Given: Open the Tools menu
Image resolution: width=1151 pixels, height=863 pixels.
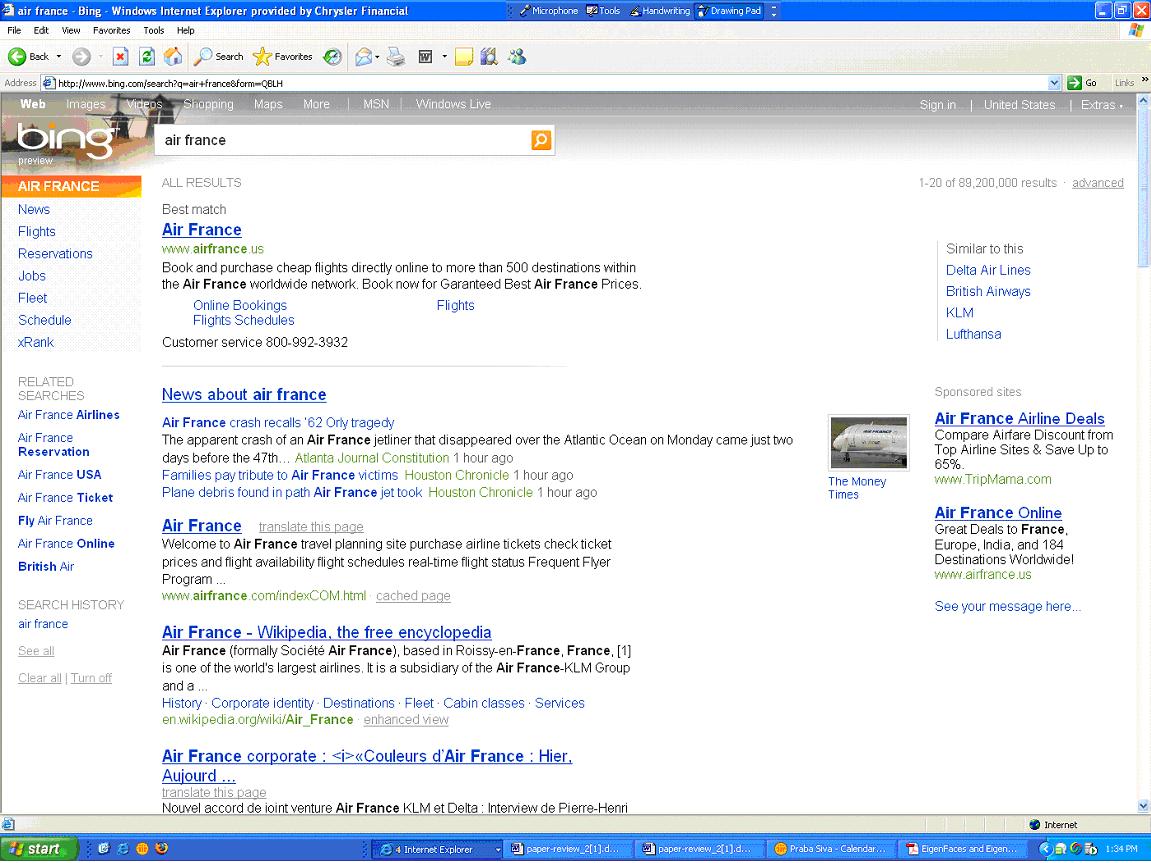Looking at the screenshot, I should (153, 31).
